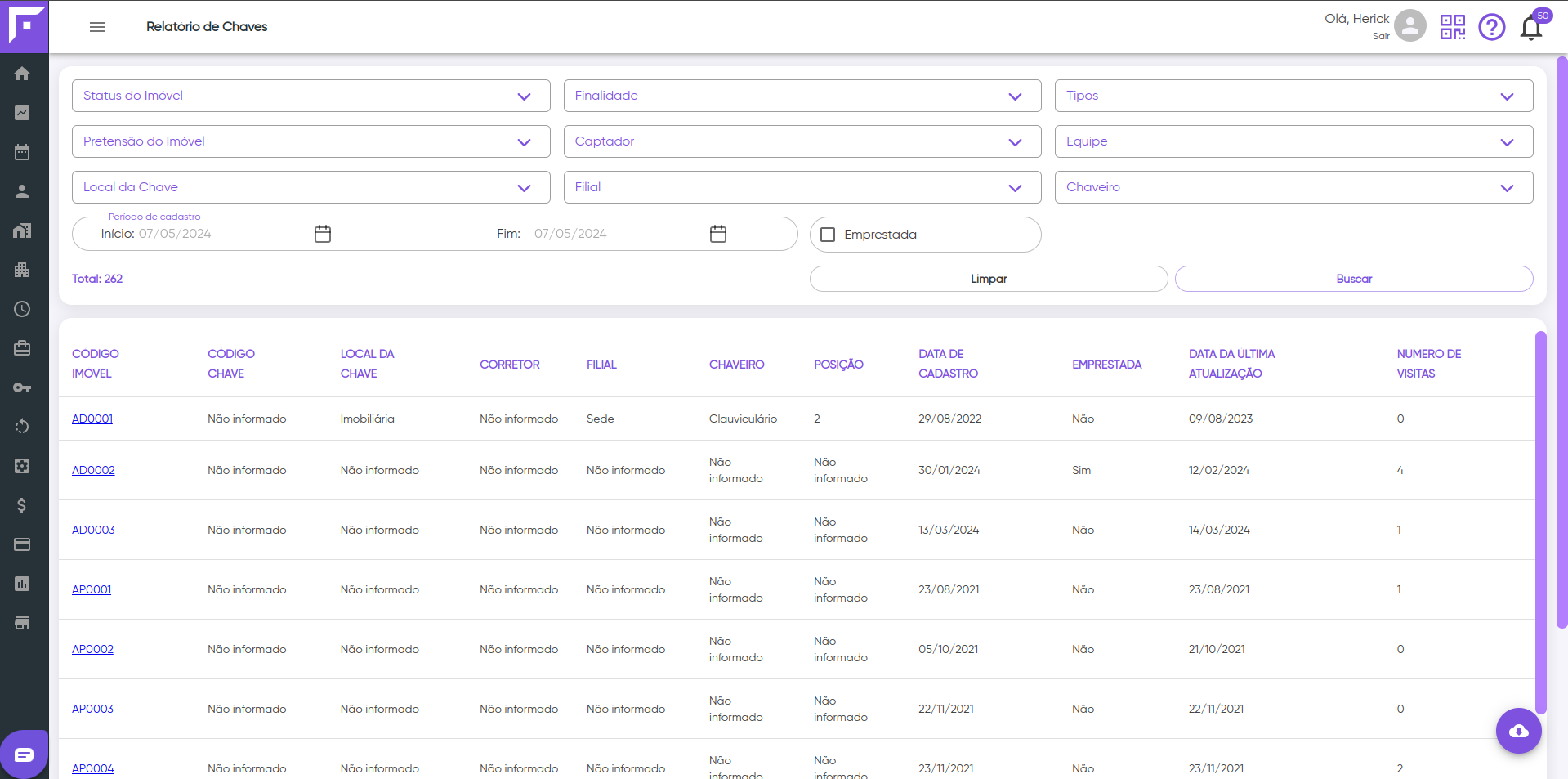This screenshot has height=779, width=1568.
Task: Click the Buscar button
Action: pyautogui.click(x=1354, y=279)
